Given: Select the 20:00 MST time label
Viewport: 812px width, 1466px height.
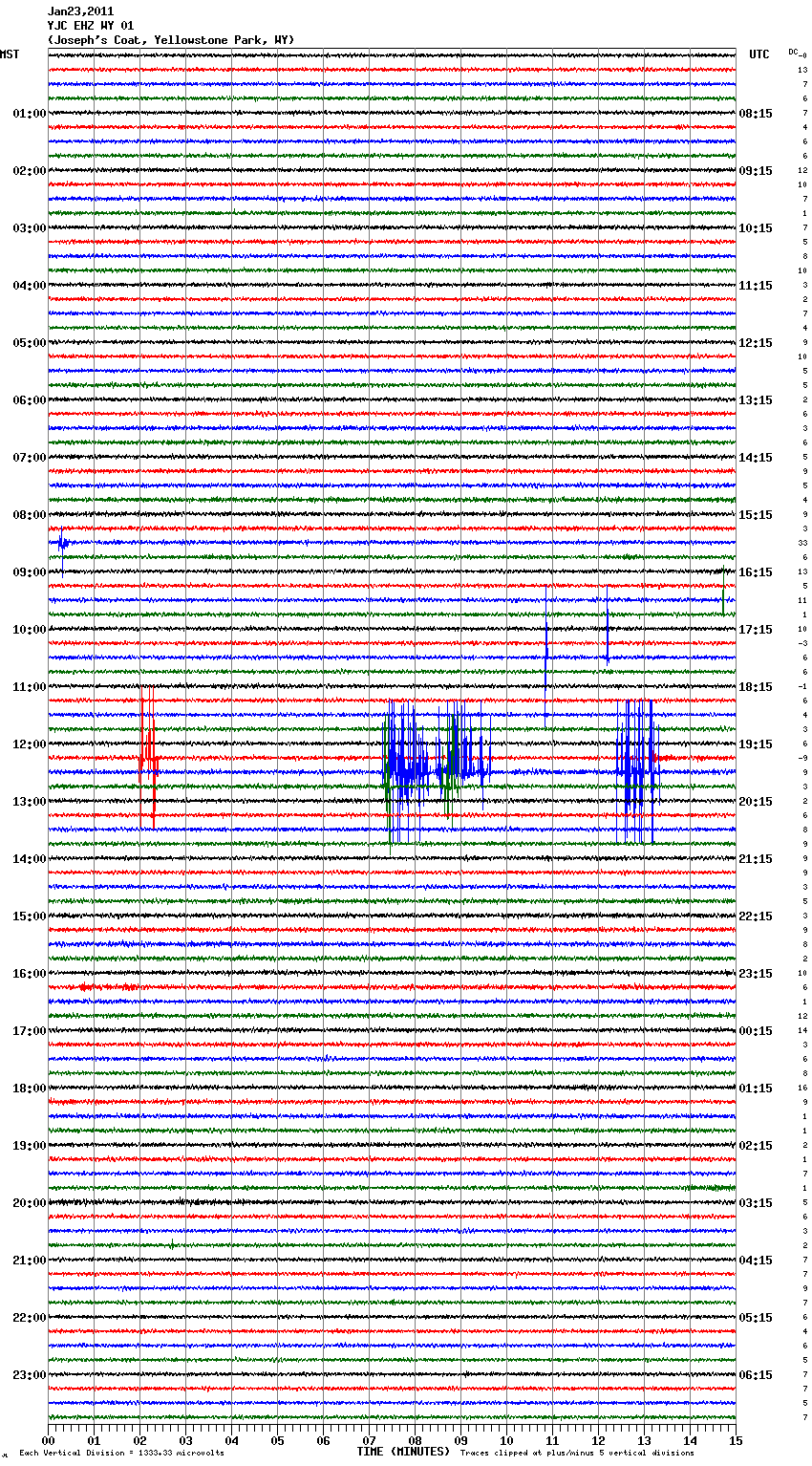Looking at the screenshot, I should tap(29, 1203).
